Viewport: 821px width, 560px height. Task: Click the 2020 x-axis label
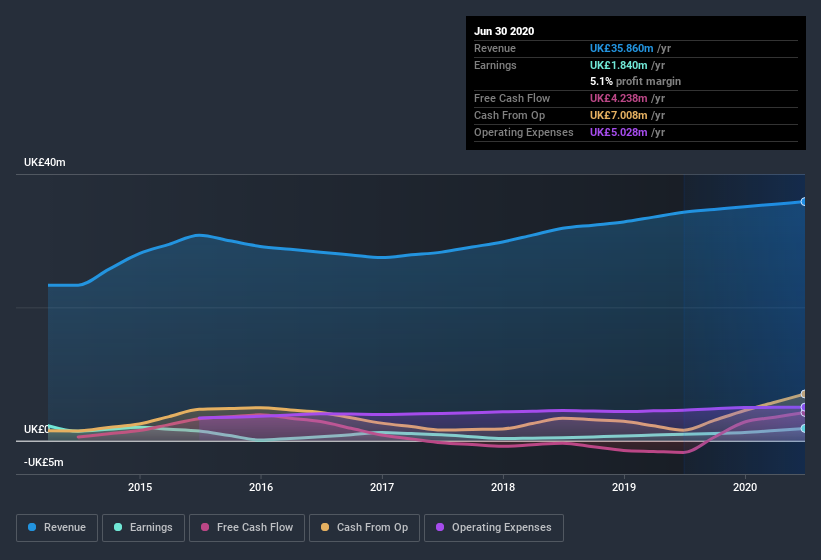(x=745, y=487)
